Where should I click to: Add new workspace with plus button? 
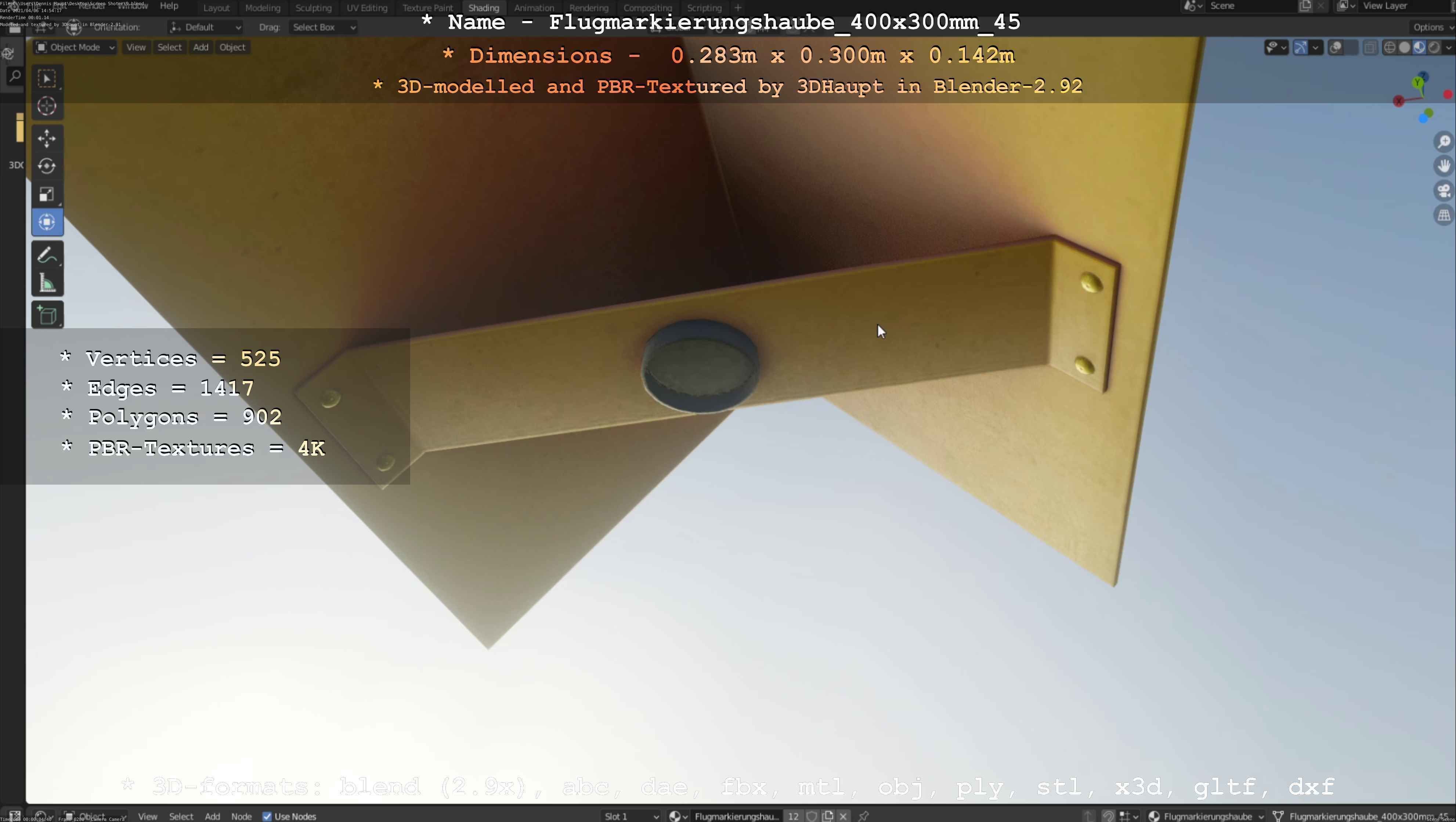738,8
